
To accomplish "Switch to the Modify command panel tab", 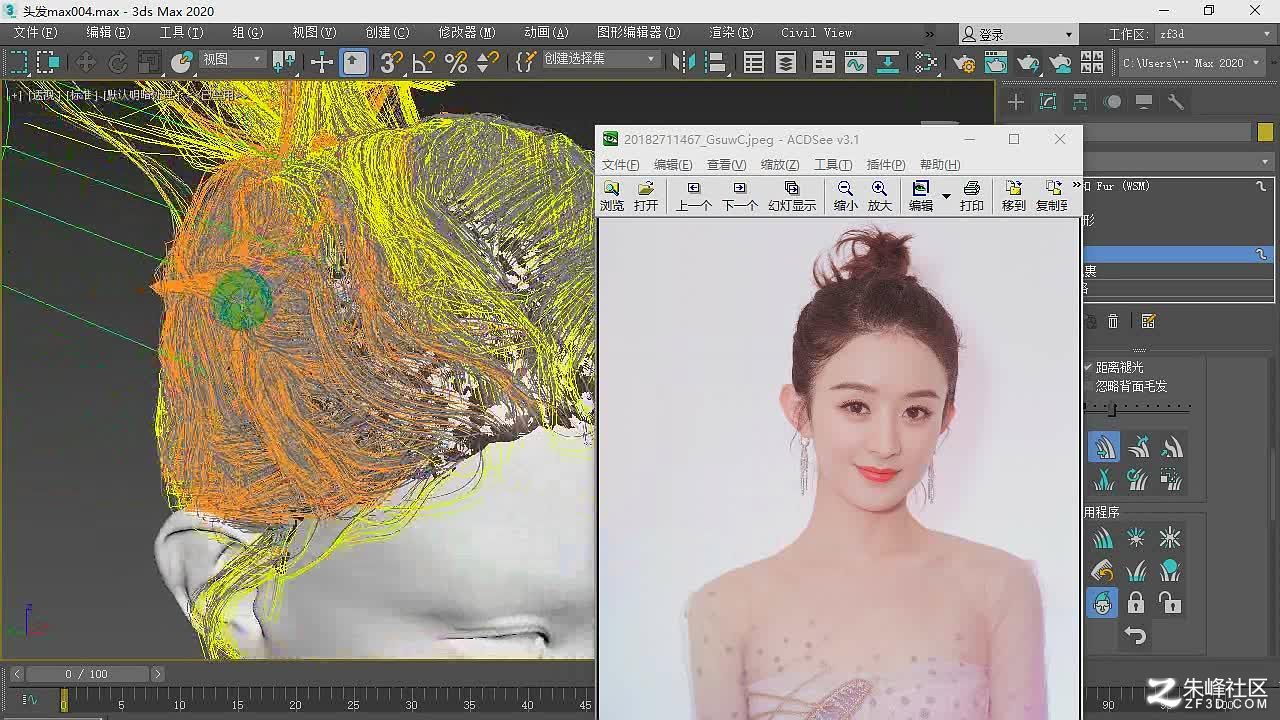I will tap(1048, 102).
